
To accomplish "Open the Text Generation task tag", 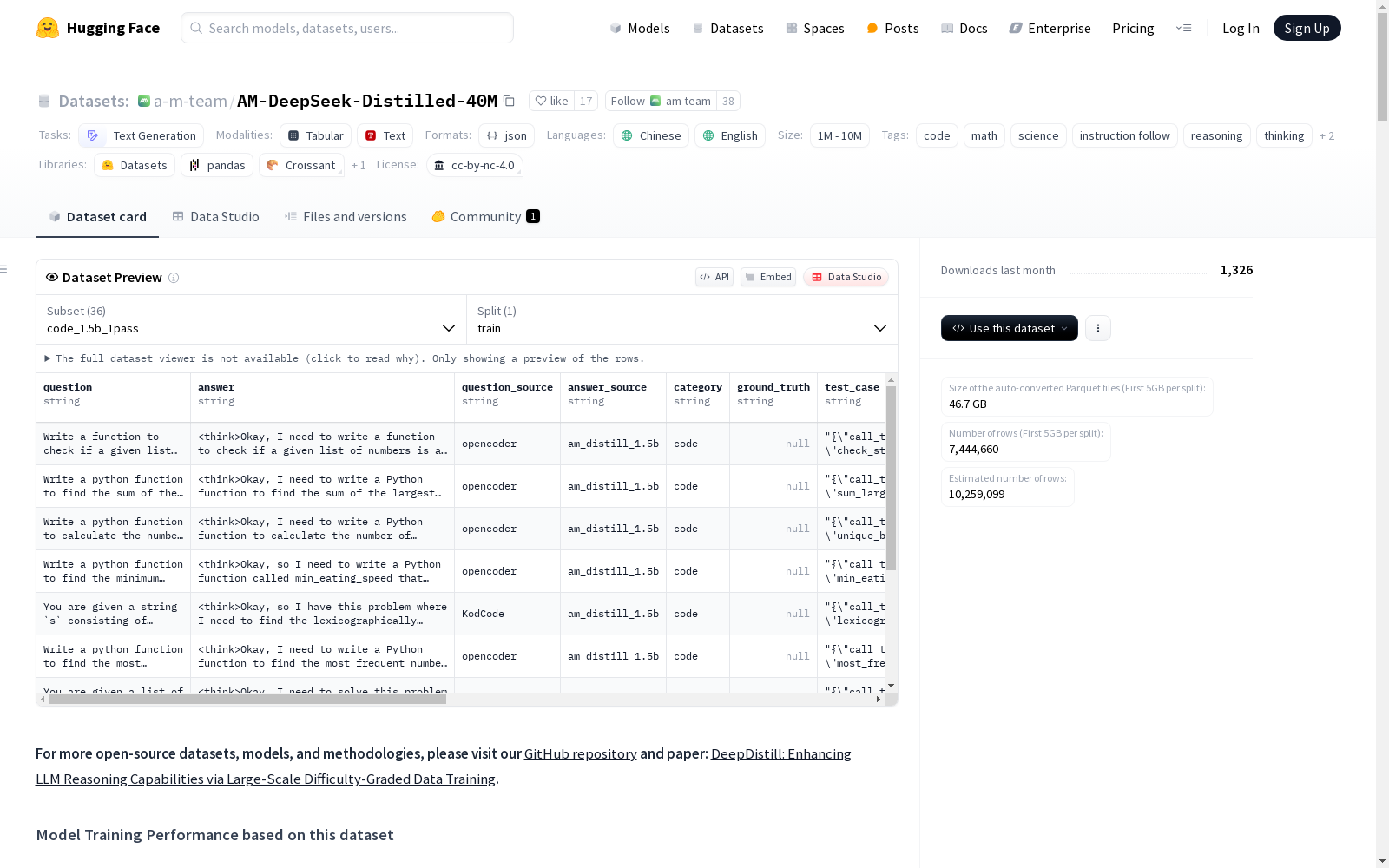I will point(142,135).
